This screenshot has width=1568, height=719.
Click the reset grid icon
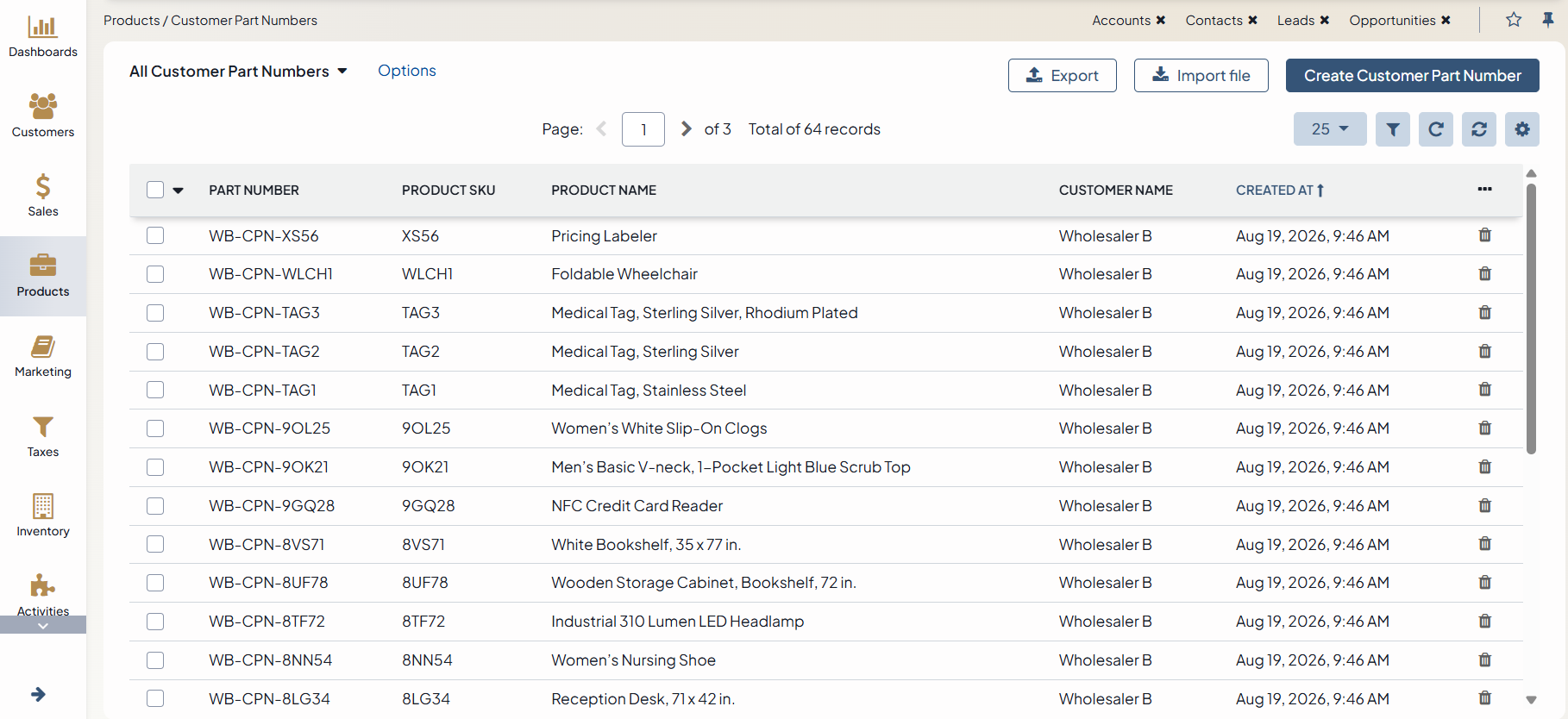[x=1479, y=129]
